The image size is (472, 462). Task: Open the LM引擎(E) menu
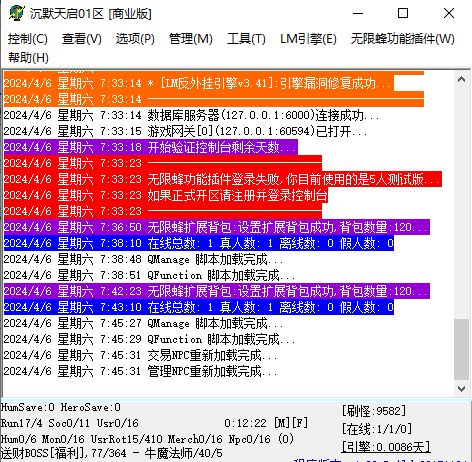coord(308,39)
